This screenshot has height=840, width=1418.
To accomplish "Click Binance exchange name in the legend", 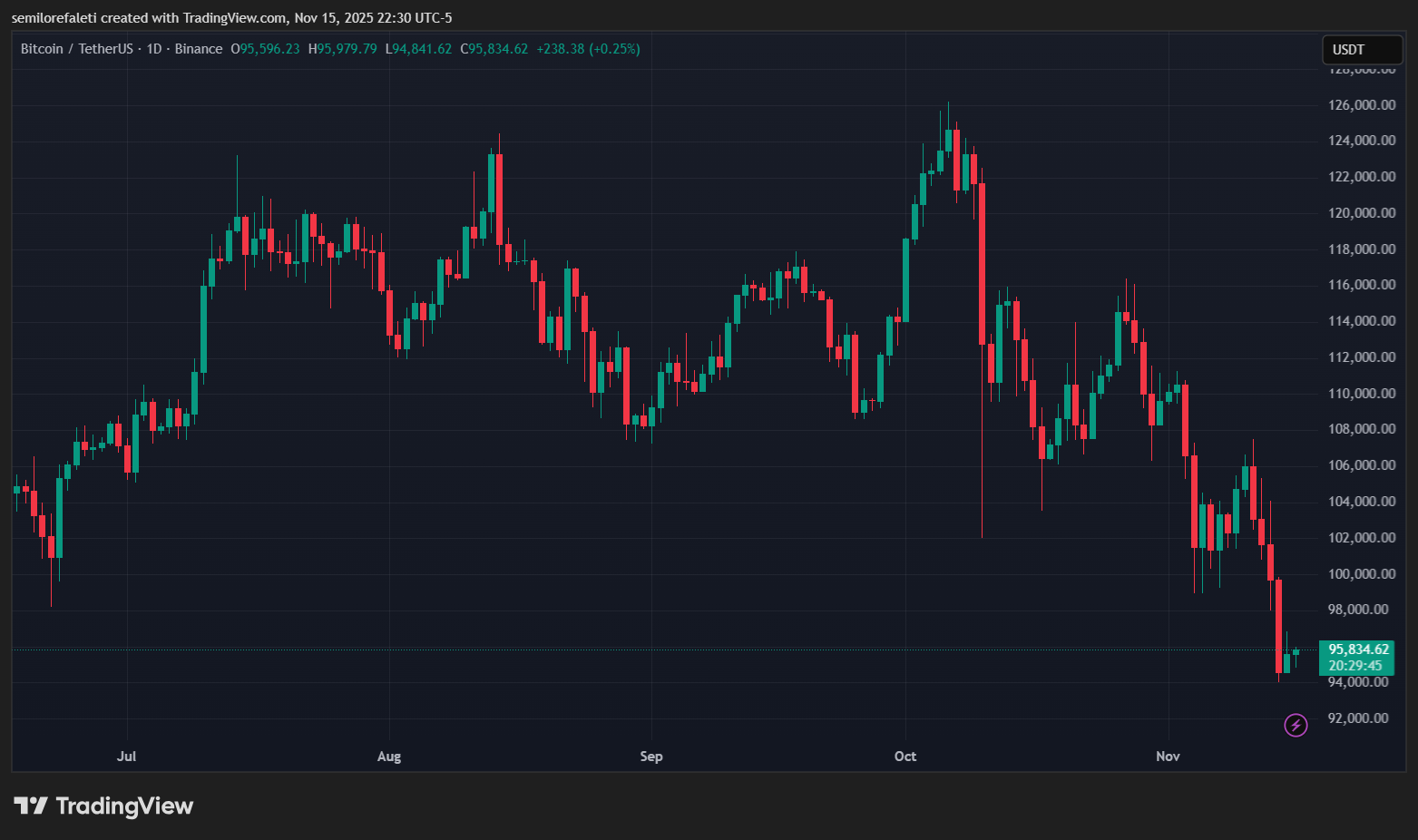I will click(199, 49).
